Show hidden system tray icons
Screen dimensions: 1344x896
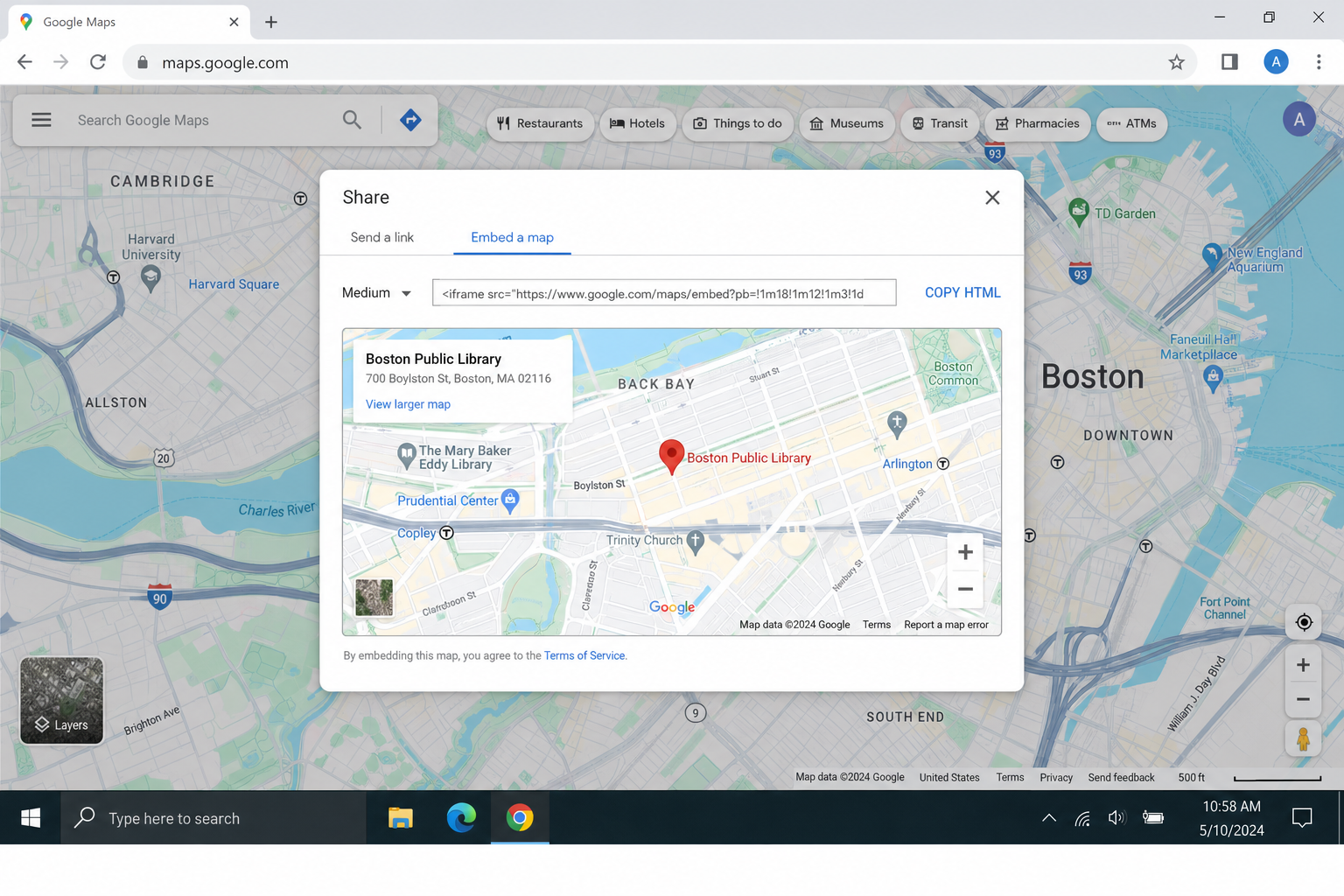[x=1049, y=818]
